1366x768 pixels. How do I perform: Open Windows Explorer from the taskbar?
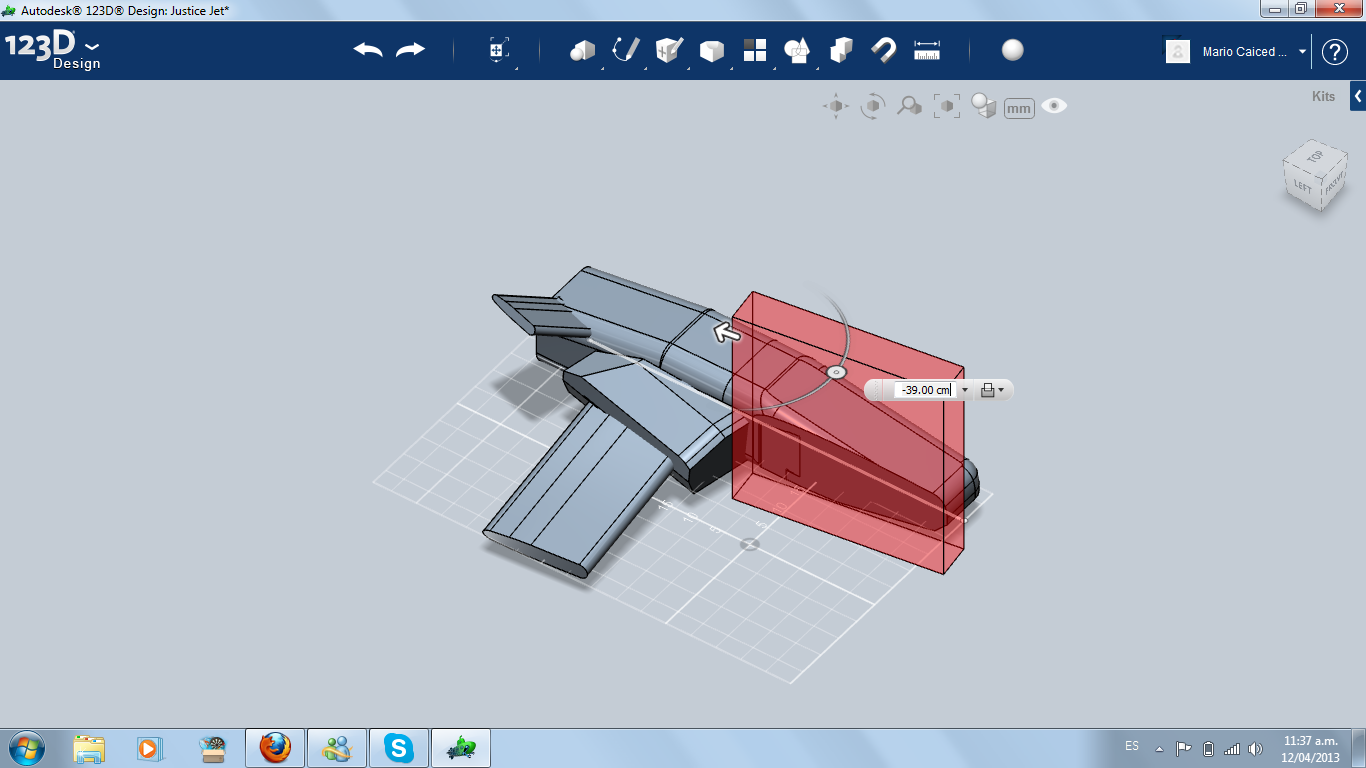[x=89, y=748]
